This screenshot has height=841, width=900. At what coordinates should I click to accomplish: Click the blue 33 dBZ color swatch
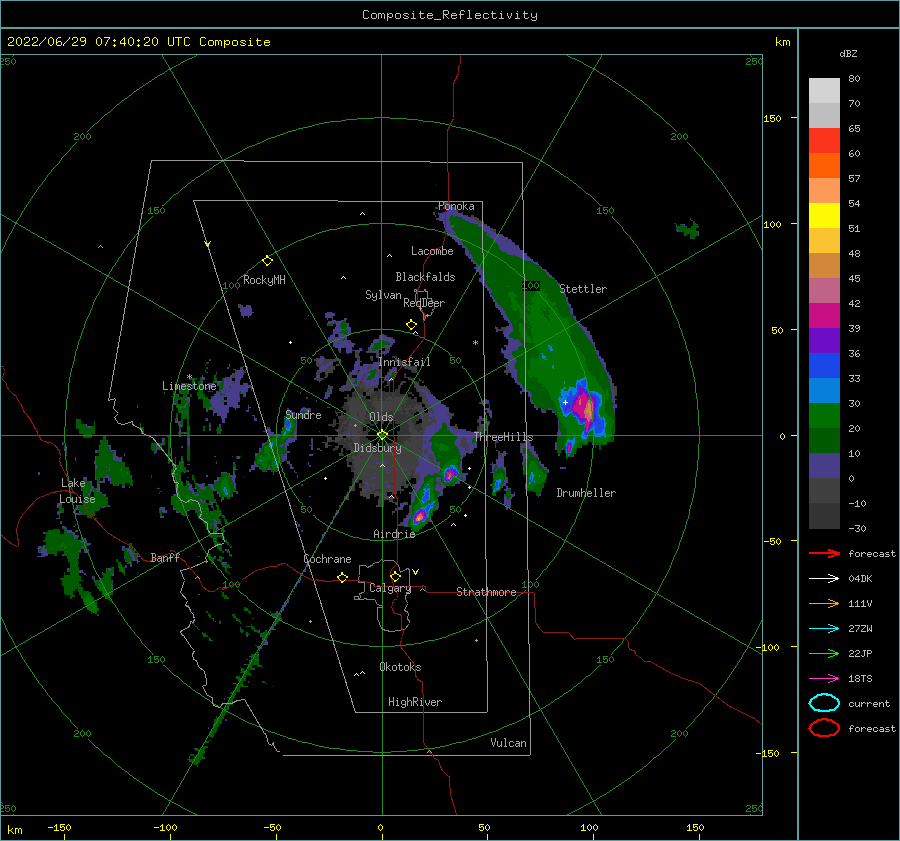(824, 366)
